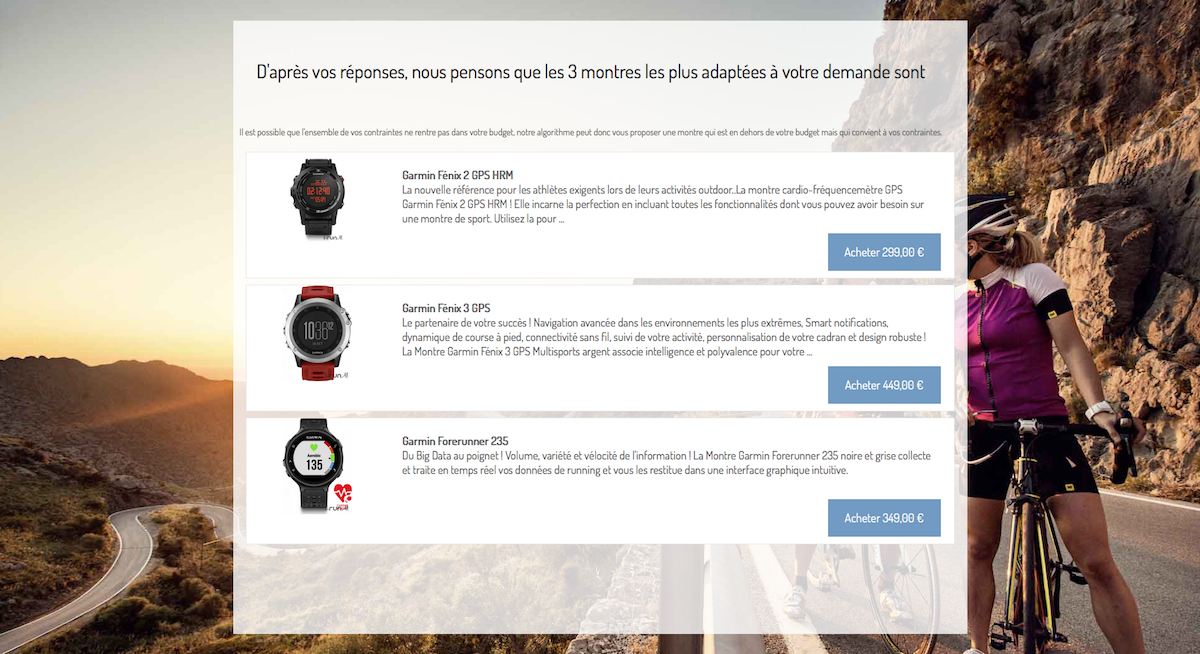Open the Garmin Fēnix 2 GPS HRM title
Image resolution: width=1200 pixels, height=654 pixels.
[458, 175]
